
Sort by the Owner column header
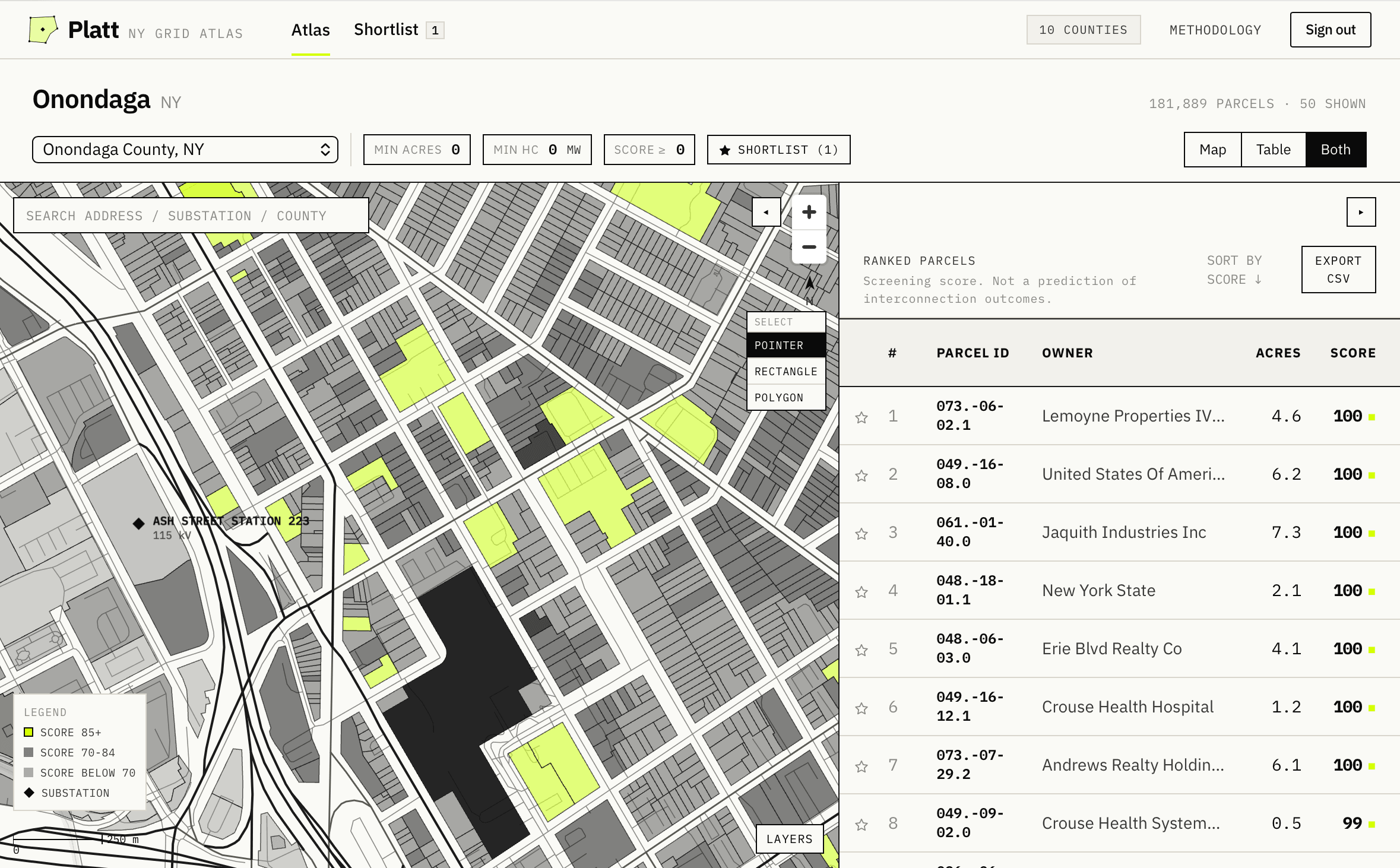pyautogui.click(x=1068, y=353)
